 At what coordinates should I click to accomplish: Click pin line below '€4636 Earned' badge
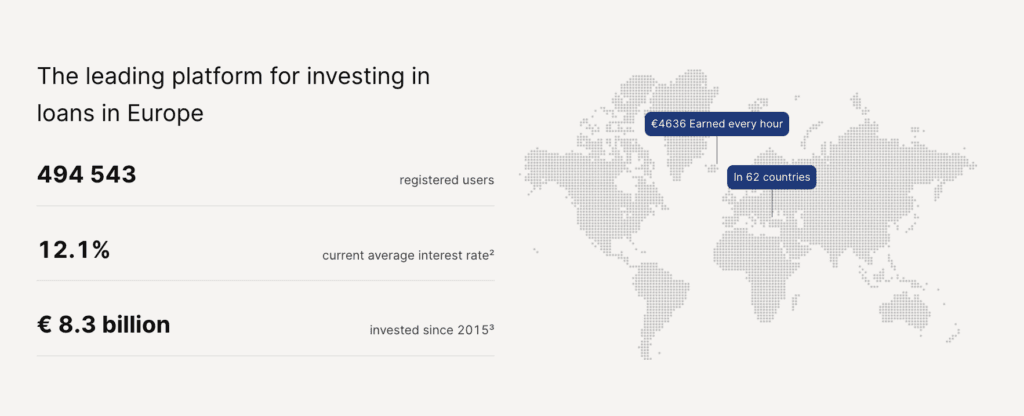717,150
